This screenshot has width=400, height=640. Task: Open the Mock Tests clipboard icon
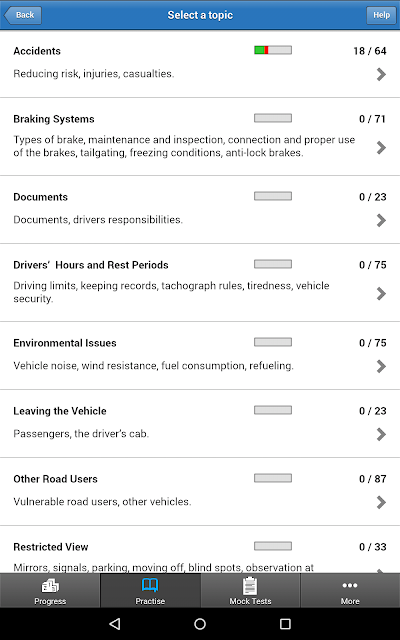(250, 586)
